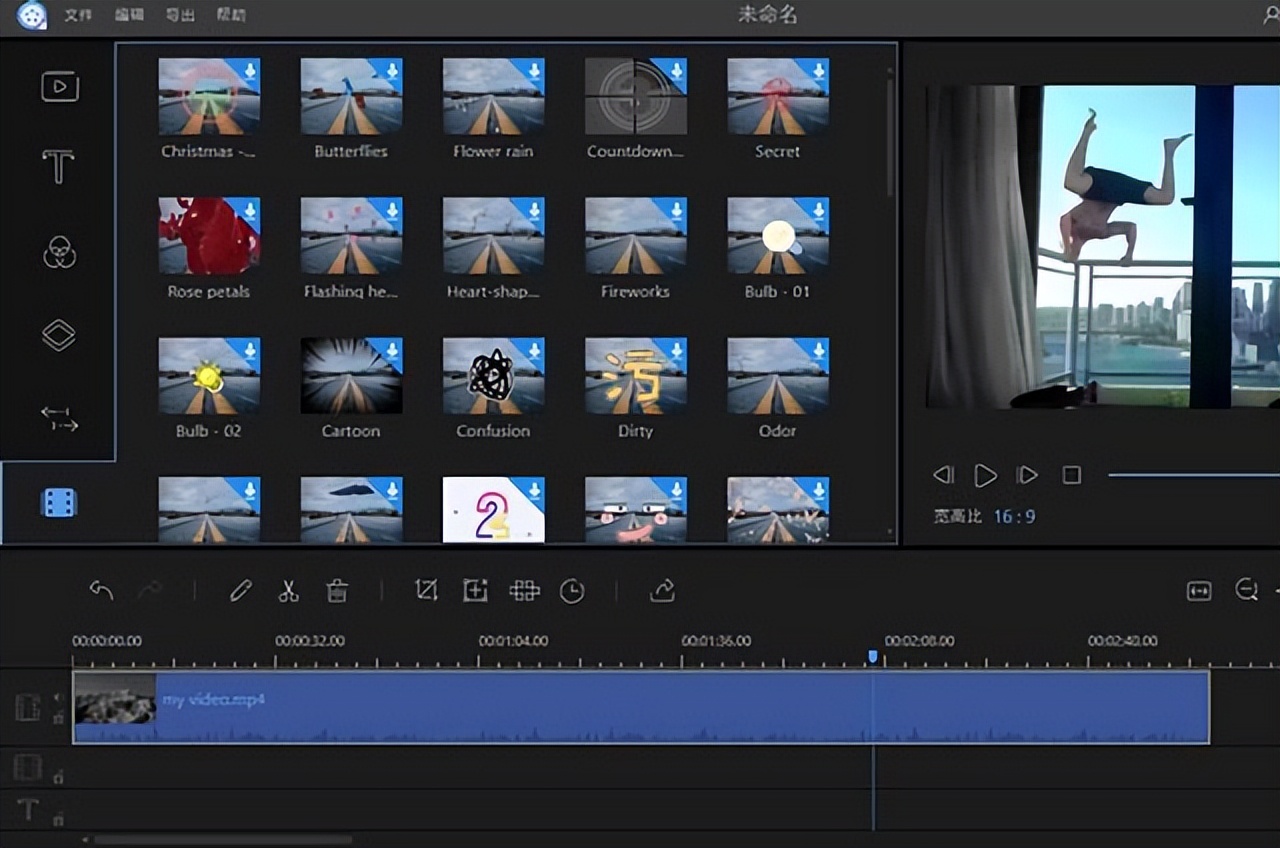The height and width of the screenshot is (848, 1280).
Task: Open the mosaic tool
Action: (524, 591)
